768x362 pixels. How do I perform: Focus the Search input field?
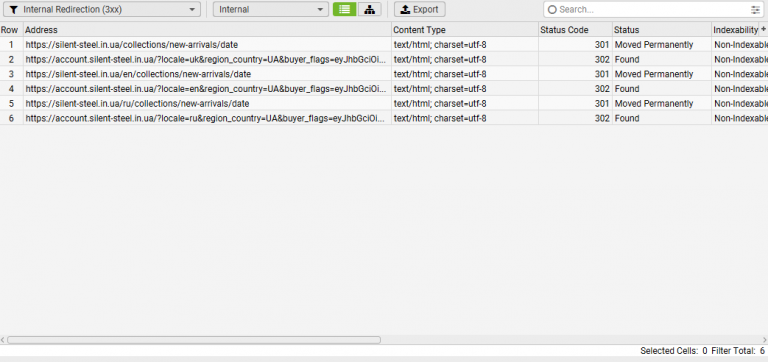(653, 9)
